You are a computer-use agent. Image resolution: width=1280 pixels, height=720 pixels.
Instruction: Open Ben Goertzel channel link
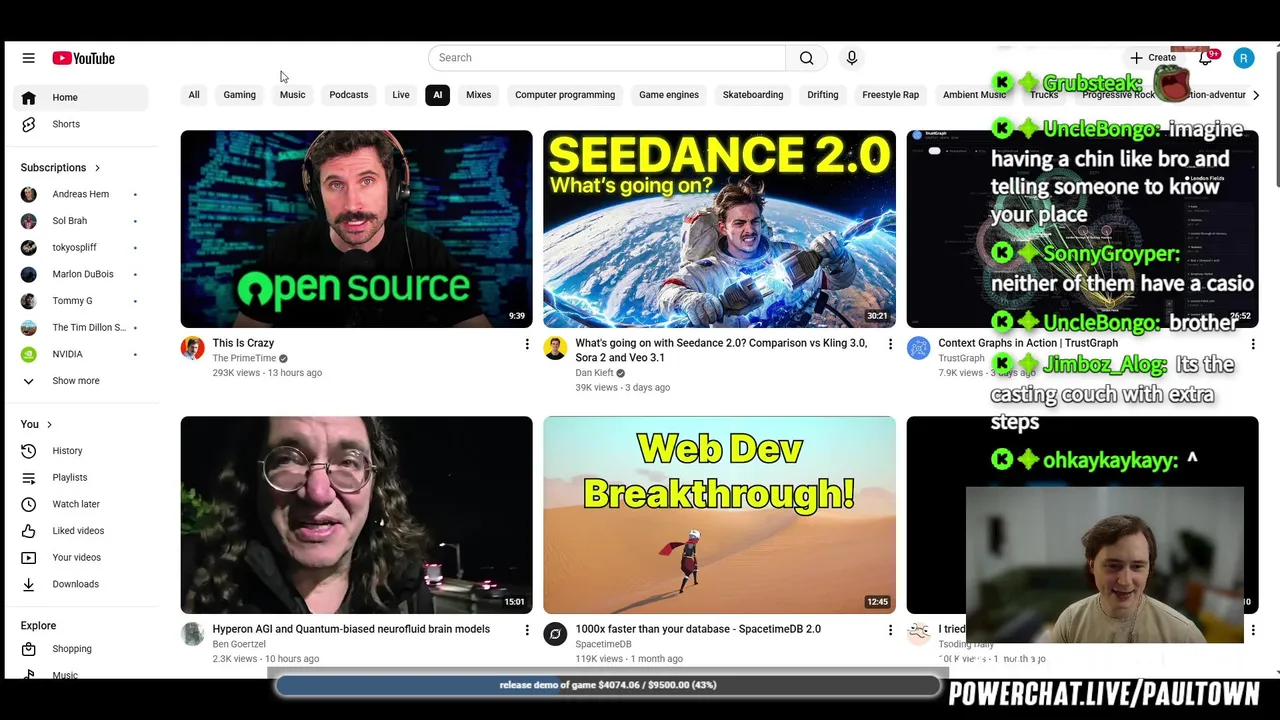tap(239, 644)
